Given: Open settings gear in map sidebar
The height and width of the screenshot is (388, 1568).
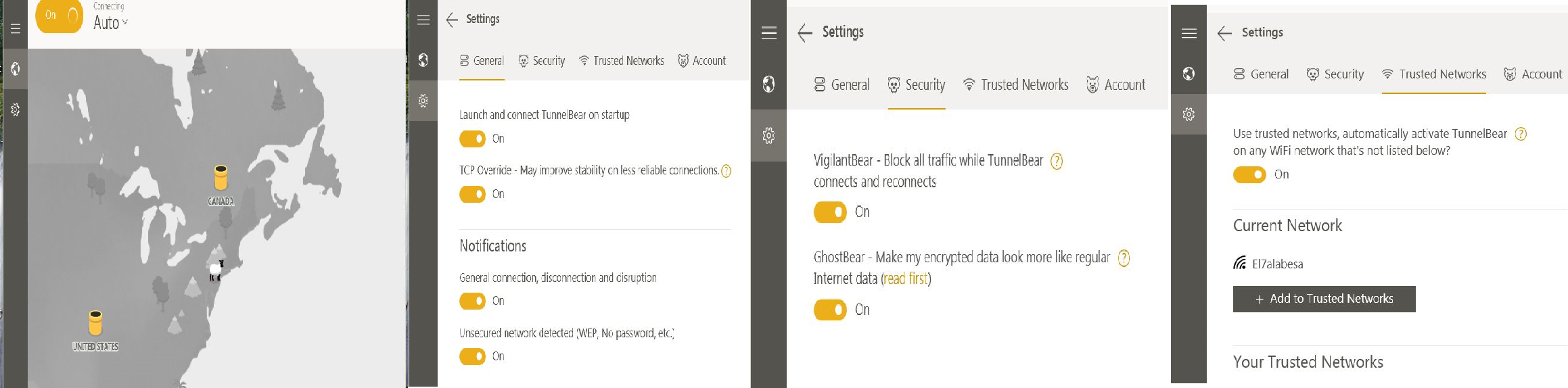Looking at the screenshot, I should [15, 110].
